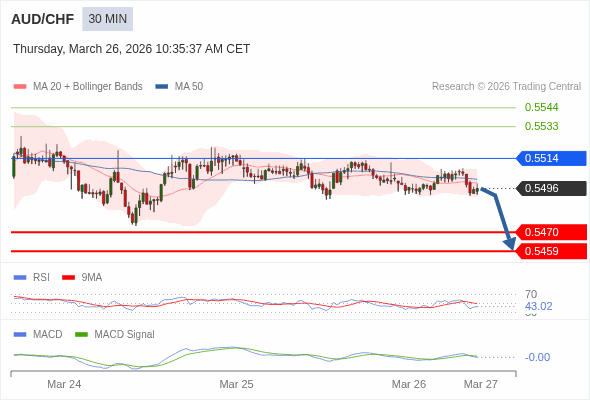590x400 pixels.
Task: Click the red 0.5459 support price tag
Action: tap(551, 251)
